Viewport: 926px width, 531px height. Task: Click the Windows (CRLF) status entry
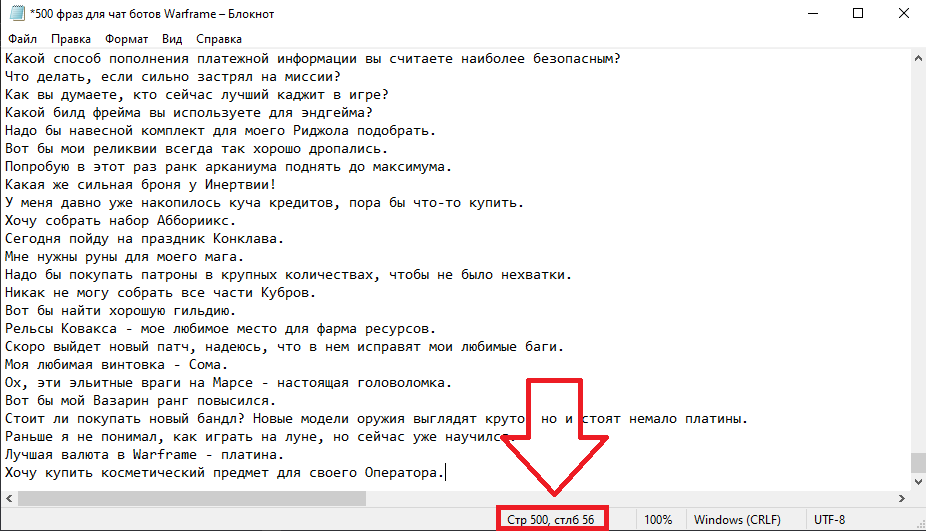[737, 520]
